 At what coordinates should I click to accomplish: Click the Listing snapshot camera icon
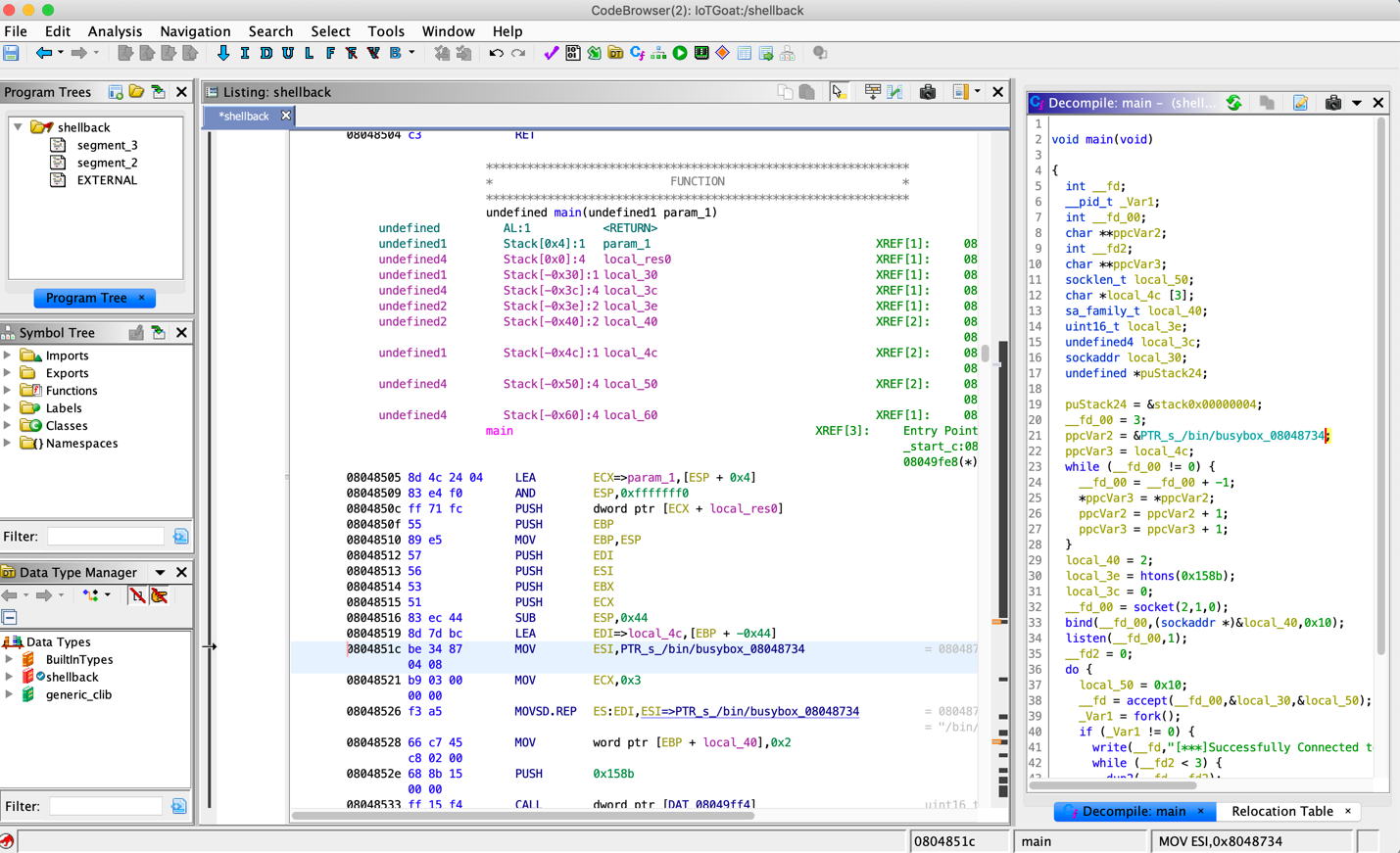pos(927,92)
